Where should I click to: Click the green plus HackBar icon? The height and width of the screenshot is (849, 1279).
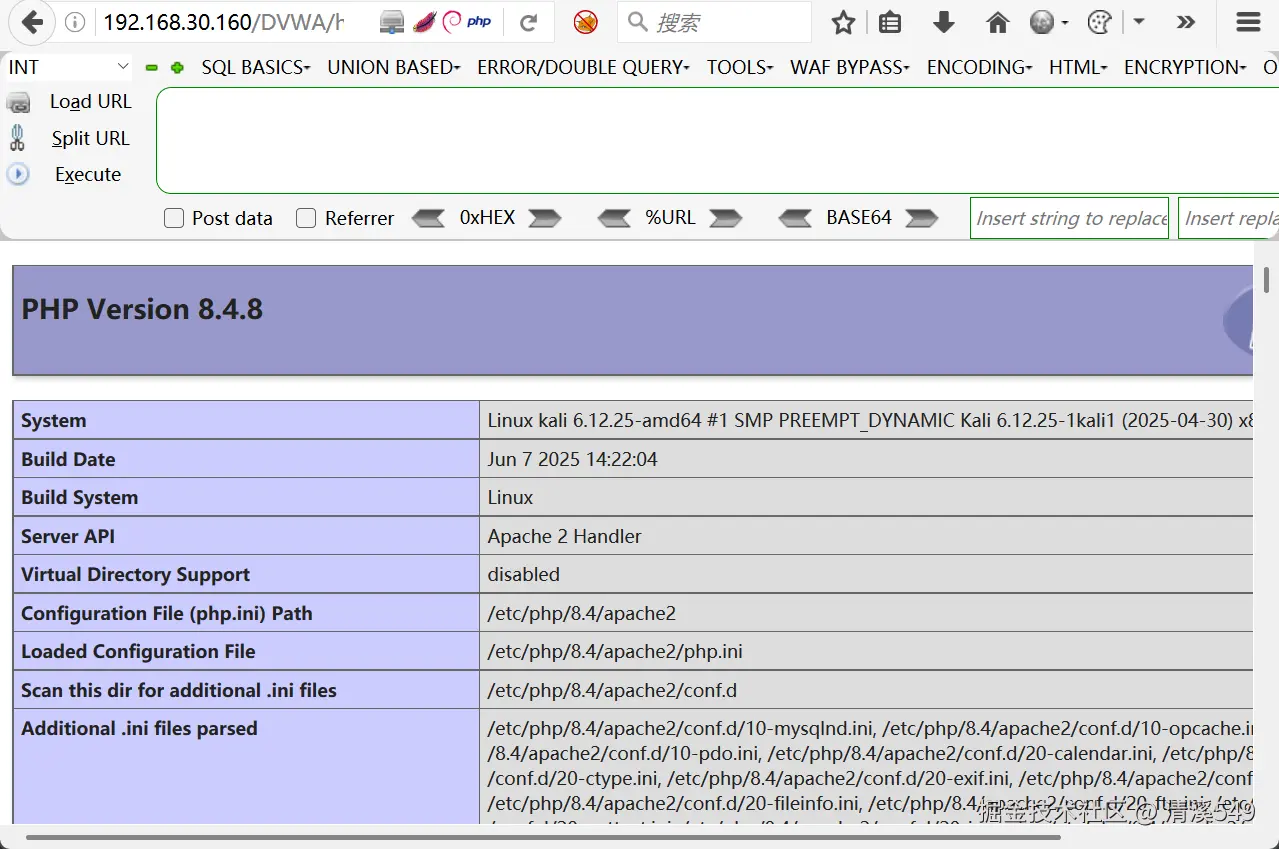point(177,68)
